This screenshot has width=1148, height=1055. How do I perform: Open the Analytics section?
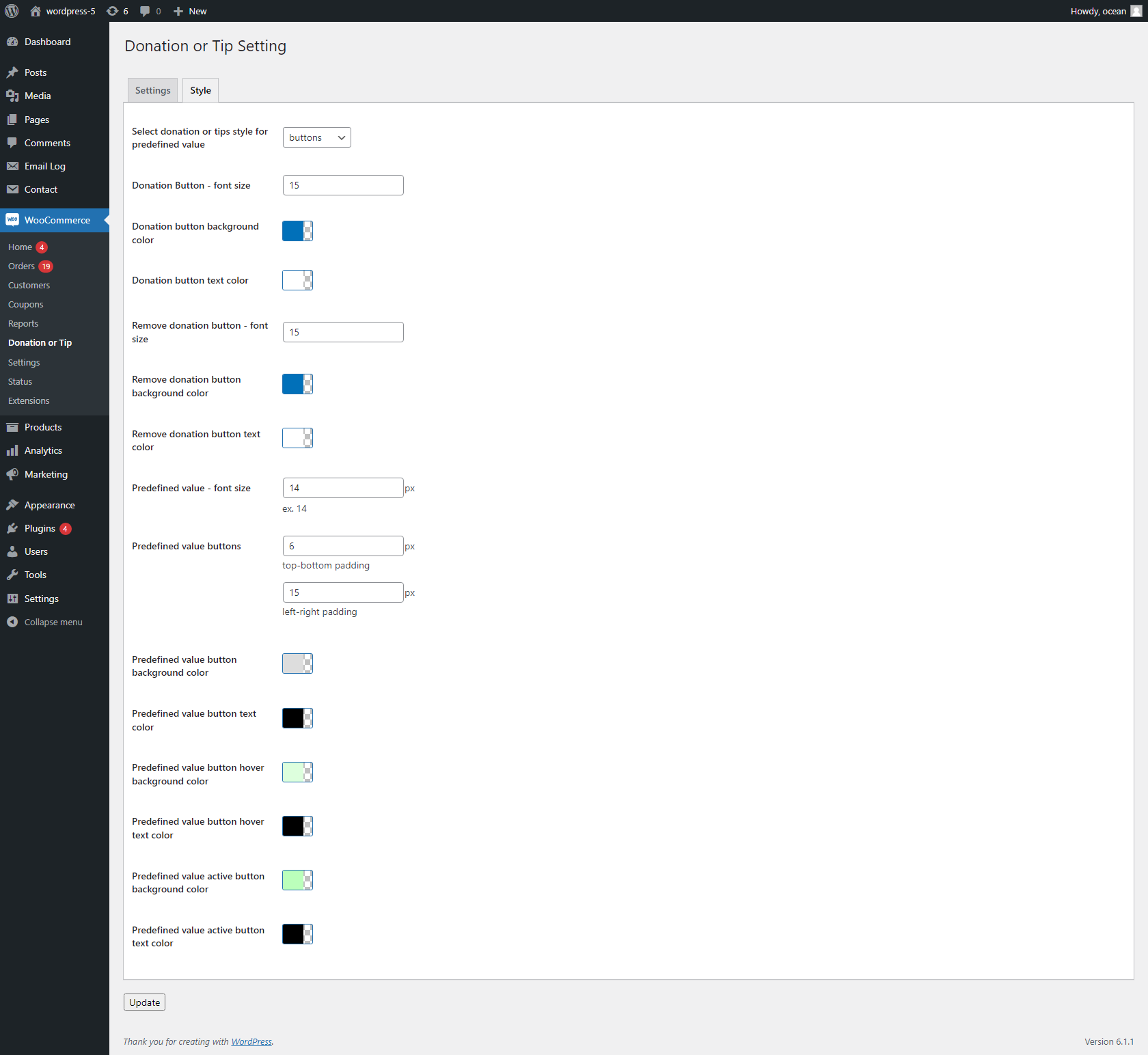[x=42, y=450]
